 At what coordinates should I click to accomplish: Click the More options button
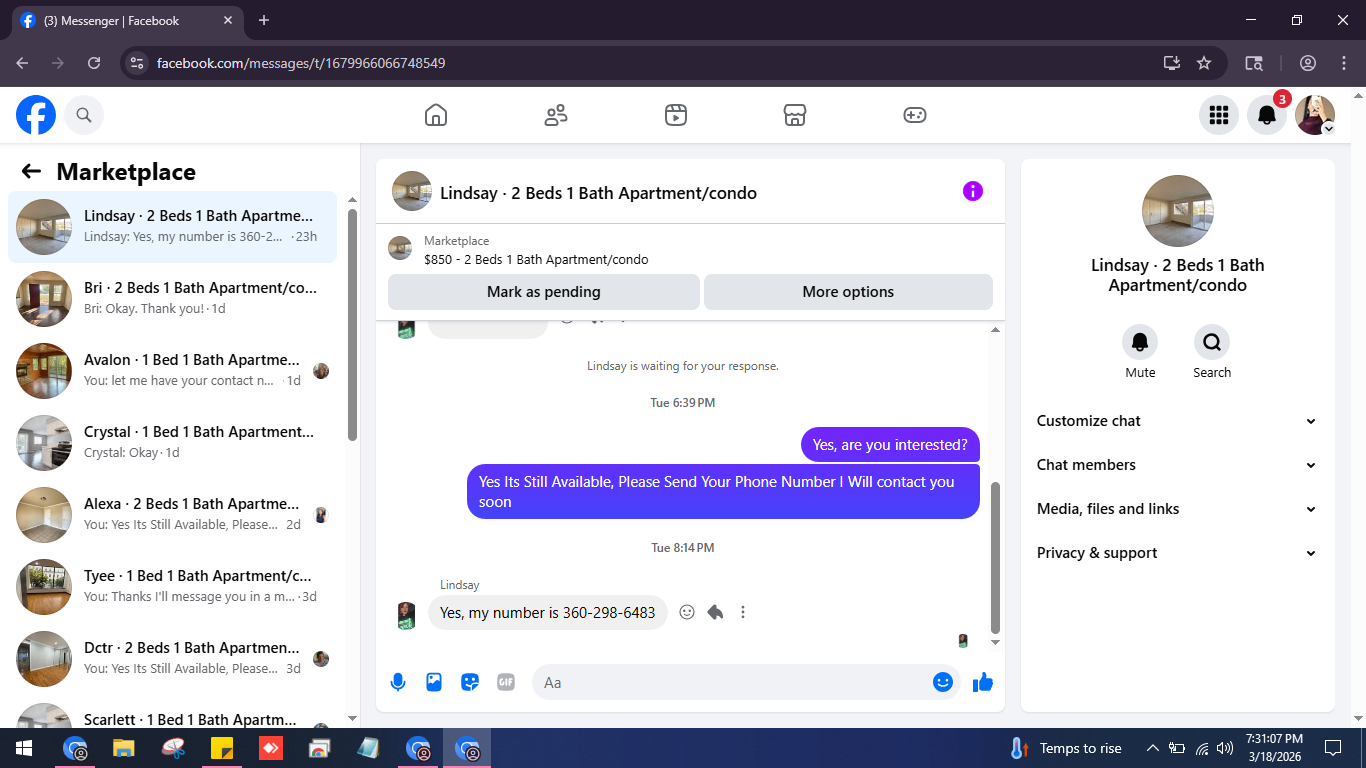tap(848, 292)
